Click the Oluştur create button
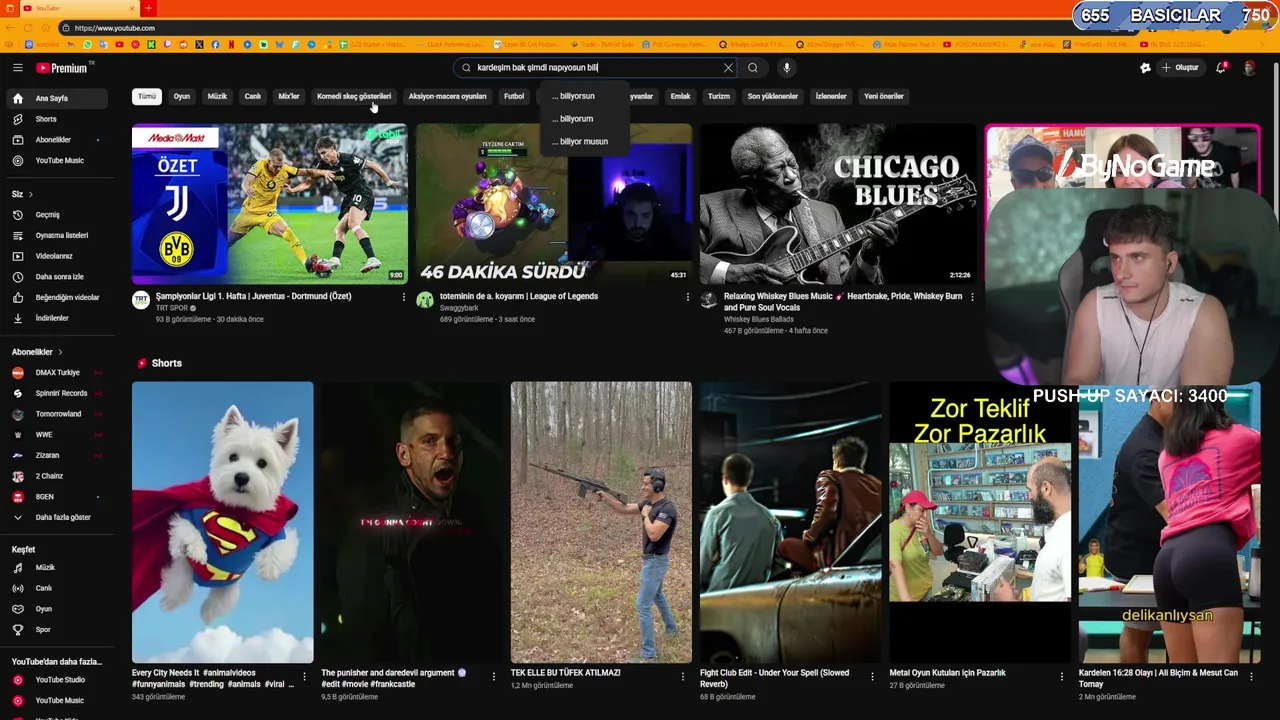 1180,68
